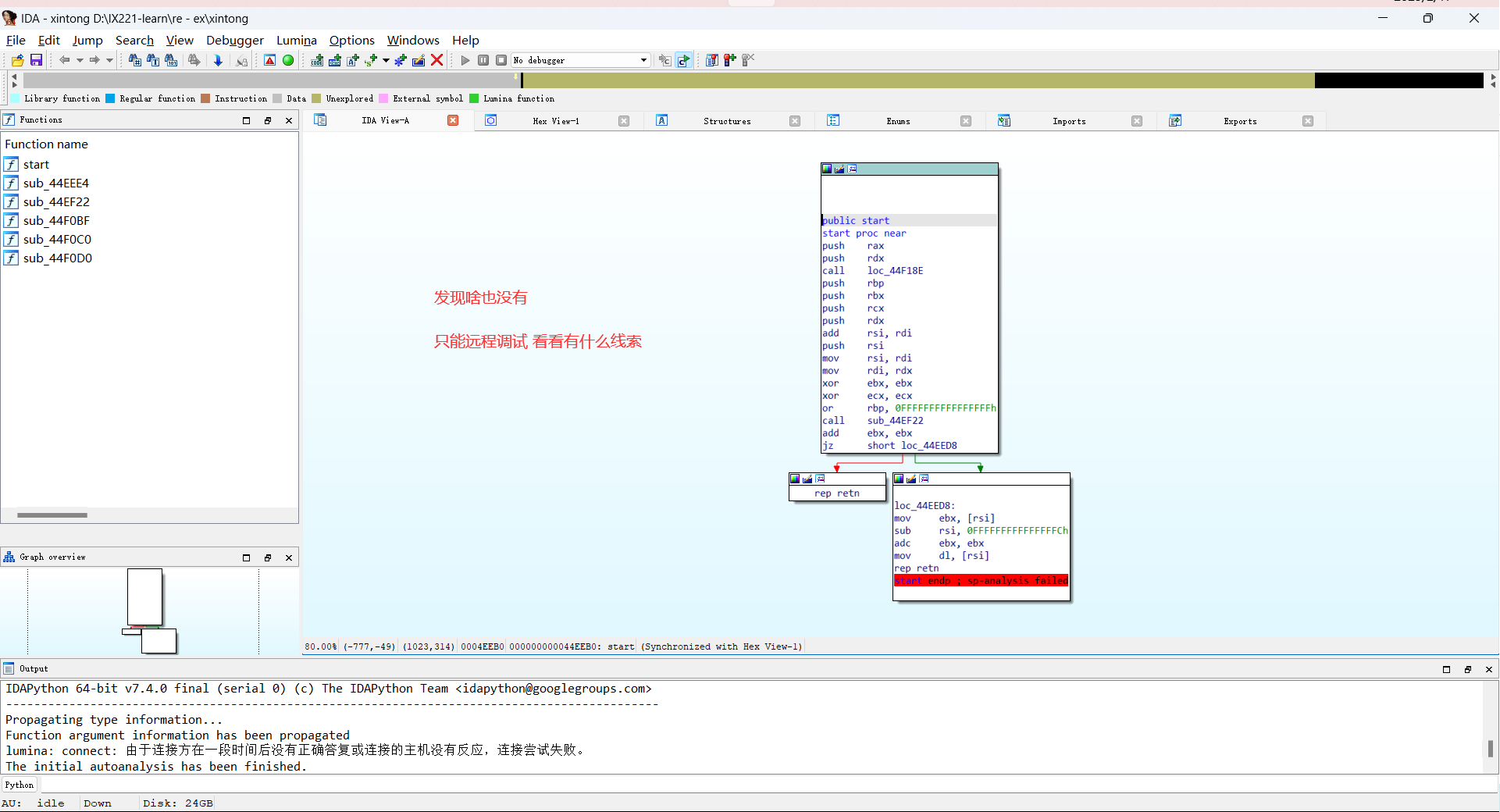Open the Search menu
Screen dimensions: 1500x812
[134, 41]
